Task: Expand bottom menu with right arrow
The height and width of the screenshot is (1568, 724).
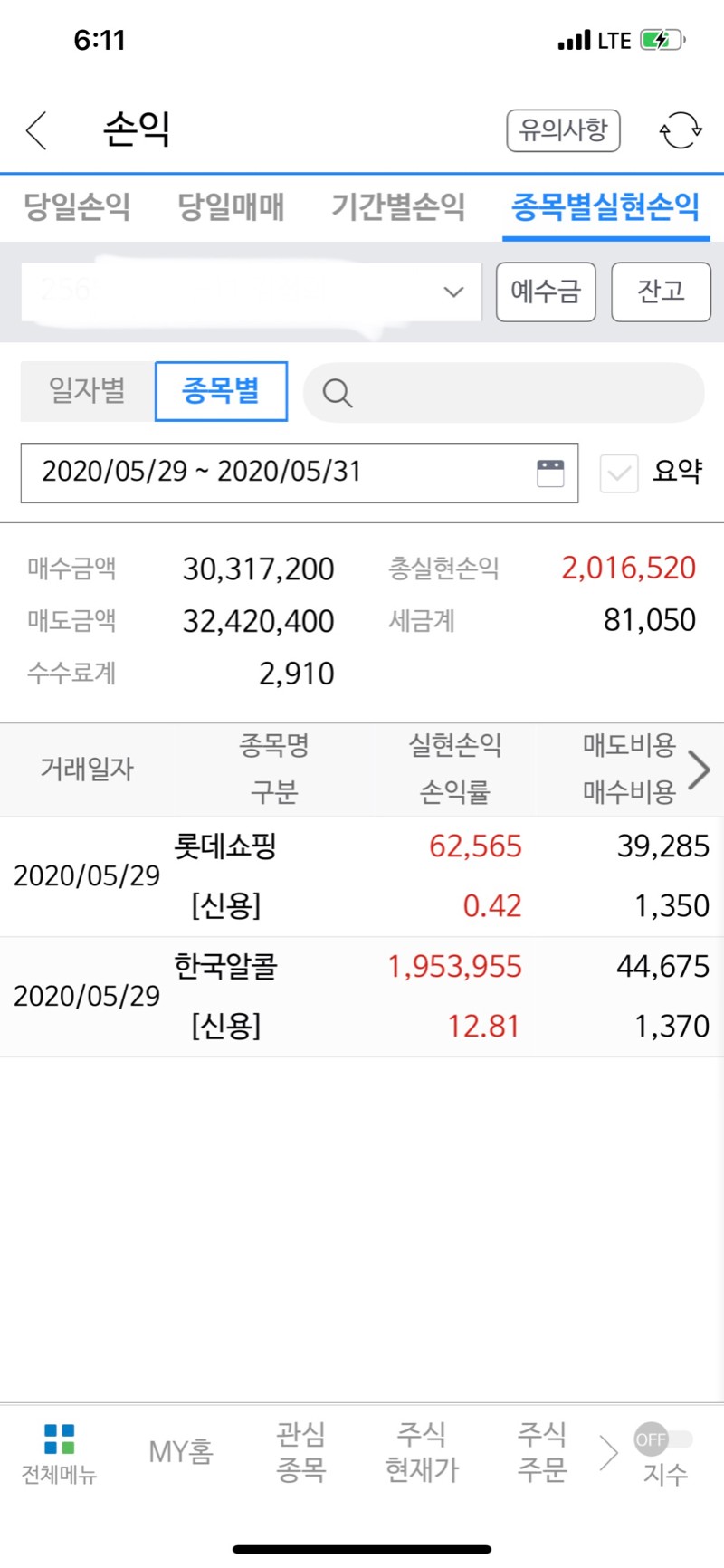Action: pyautogui.click(x=608, y=1453)
